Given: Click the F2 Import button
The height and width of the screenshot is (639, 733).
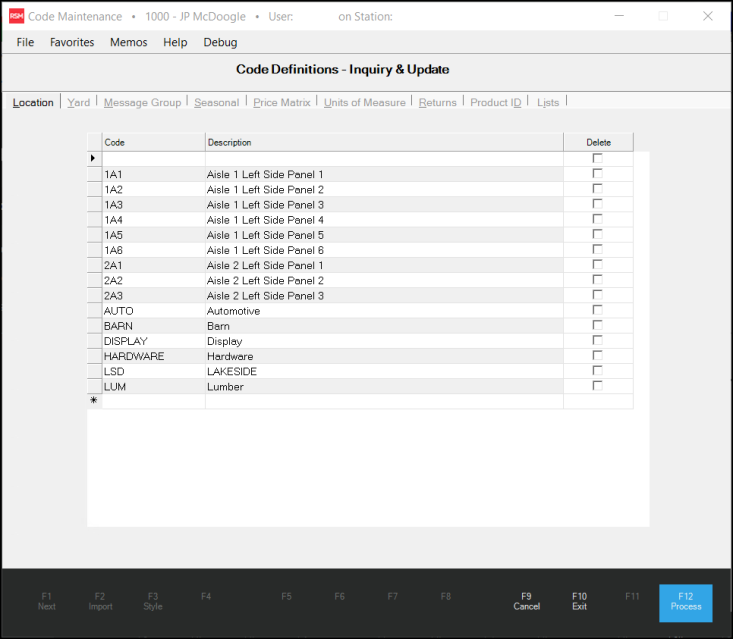Looking at the screenshot, I should pyautogui.click(x=100, y=602).
